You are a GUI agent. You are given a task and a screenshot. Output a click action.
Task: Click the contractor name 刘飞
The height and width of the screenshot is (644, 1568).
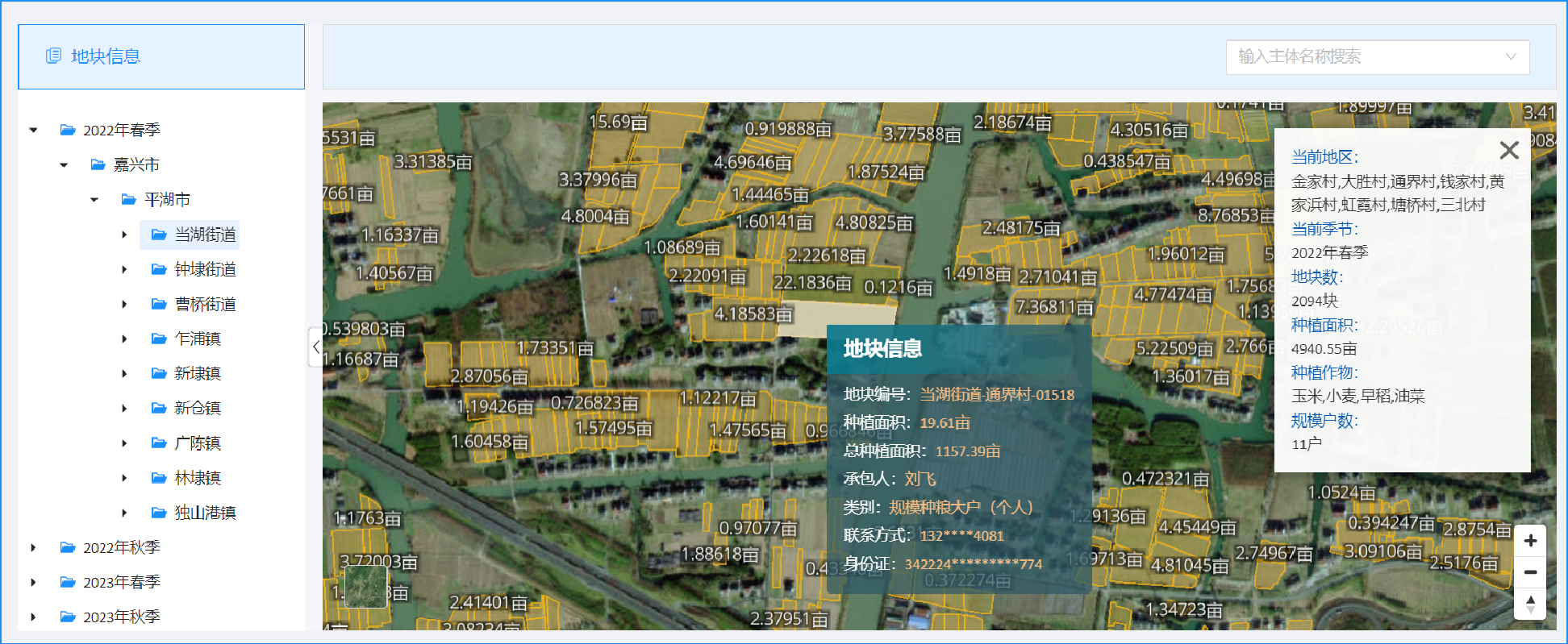pos(920,479)
